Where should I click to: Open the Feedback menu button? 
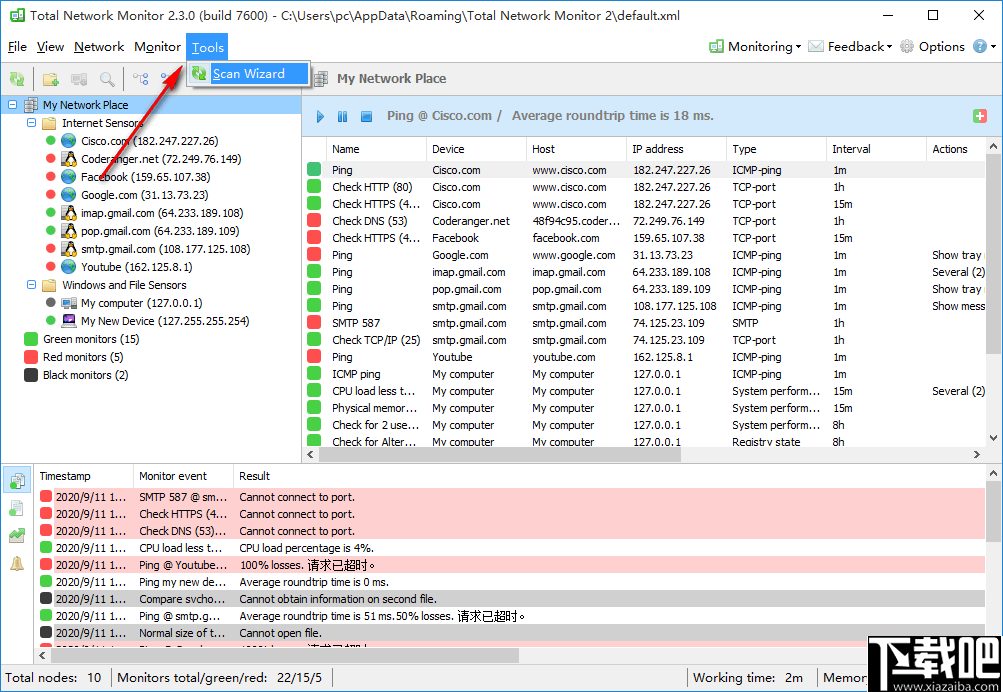coord(850,46)
